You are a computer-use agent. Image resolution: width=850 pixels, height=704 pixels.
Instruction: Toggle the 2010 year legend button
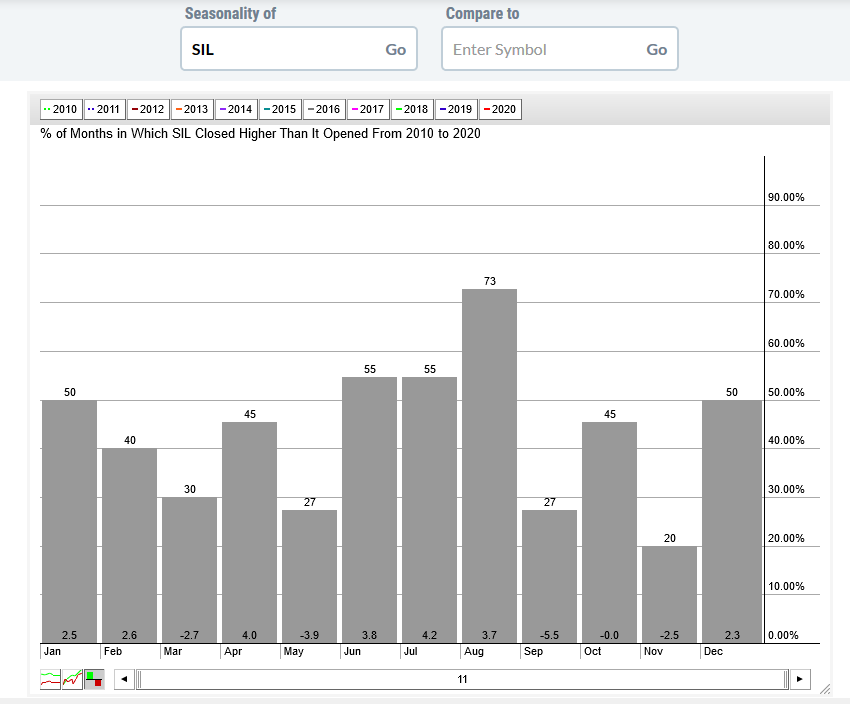(x=61, y=109)
